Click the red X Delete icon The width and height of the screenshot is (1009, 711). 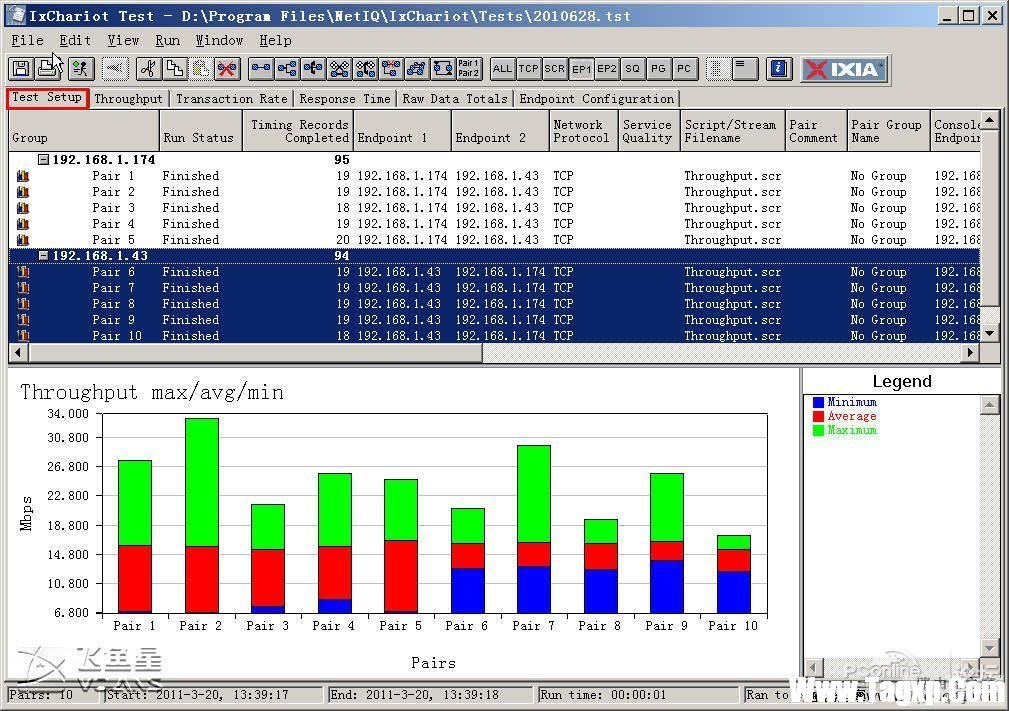pos(227,69)
